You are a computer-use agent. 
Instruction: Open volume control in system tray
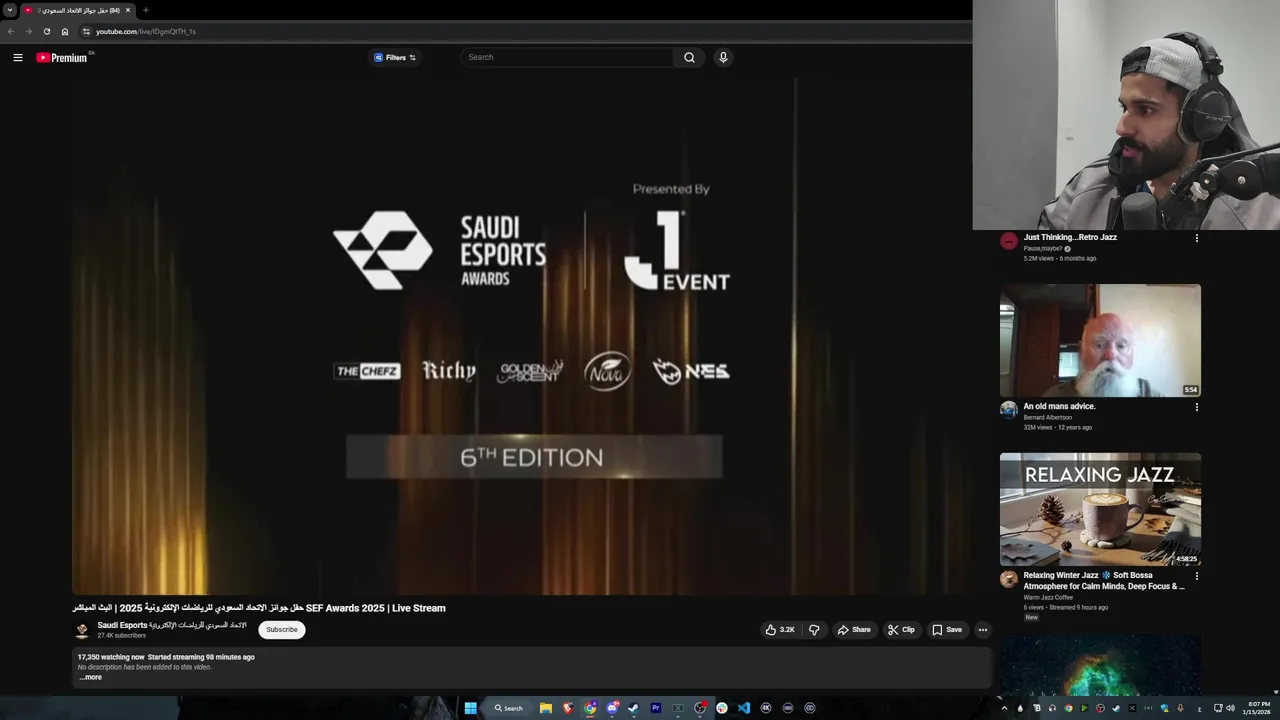pyautogui.click(x=1230, y=708)
